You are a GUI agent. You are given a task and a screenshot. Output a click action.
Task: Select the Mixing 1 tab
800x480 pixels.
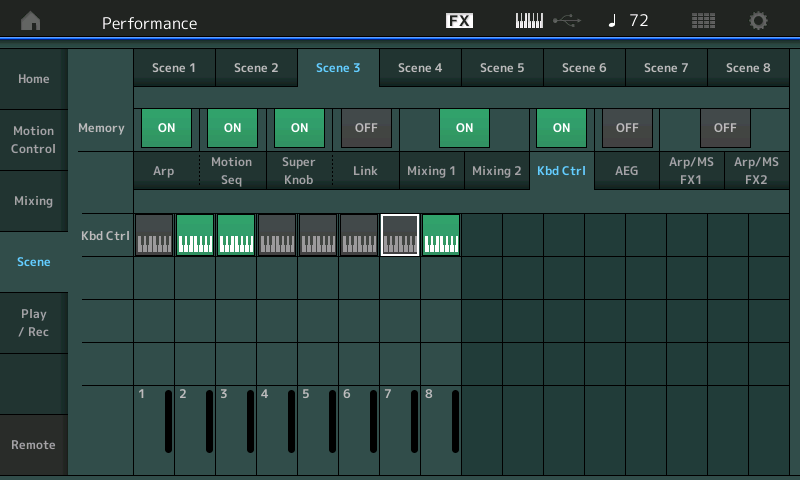click(x=431, y=171)
